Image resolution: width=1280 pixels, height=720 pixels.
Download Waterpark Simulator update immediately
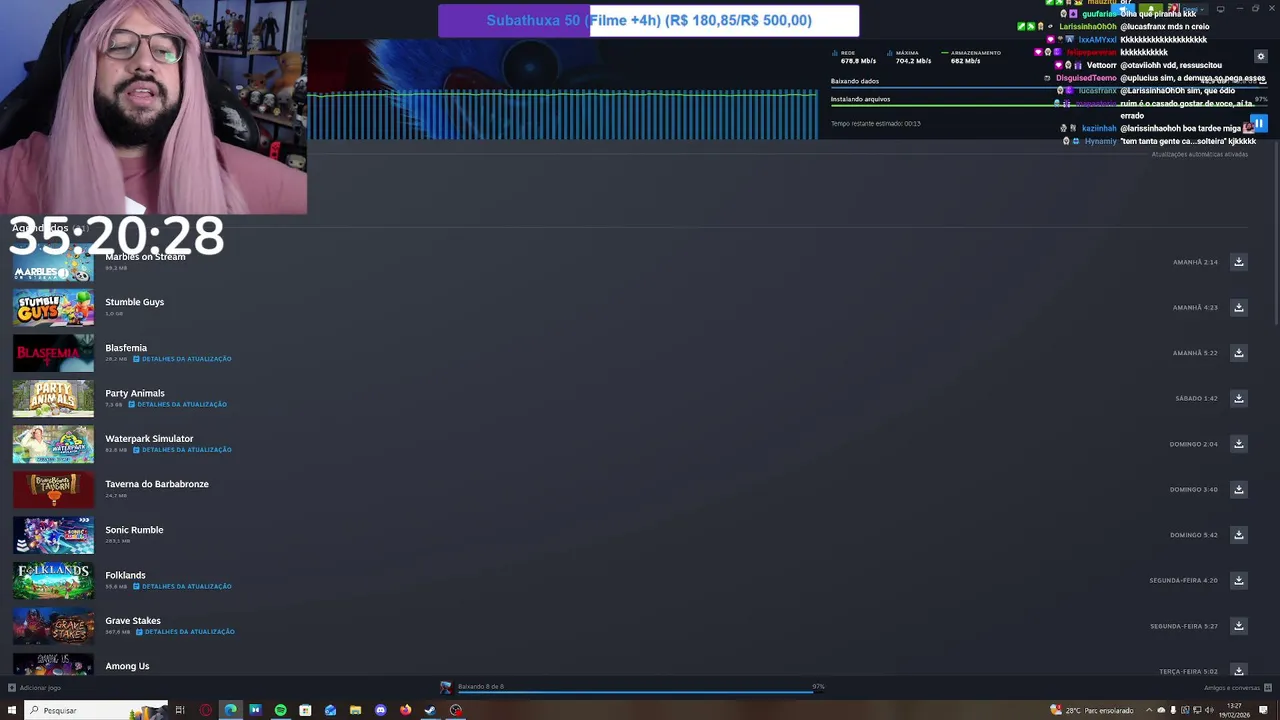tap(1238, 443)
